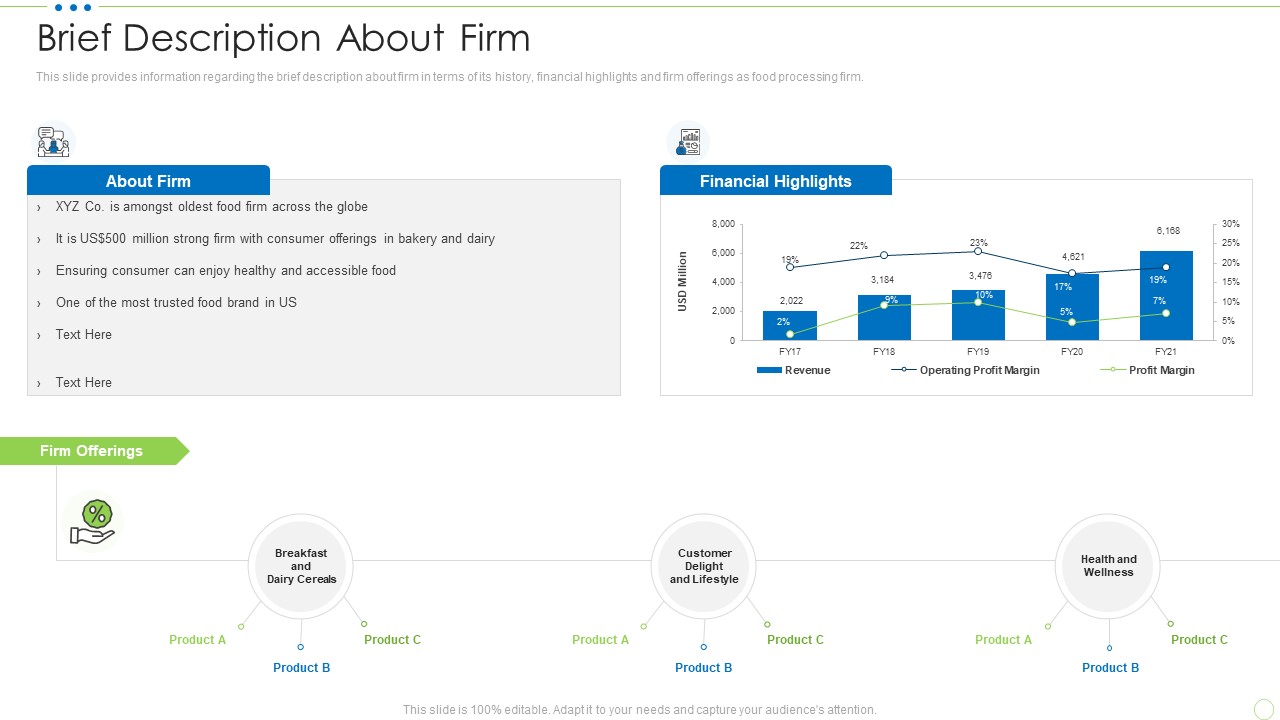Click Product B under Health and Wellness
Screen dimensions: 1280x720
tap(1110, 667)
